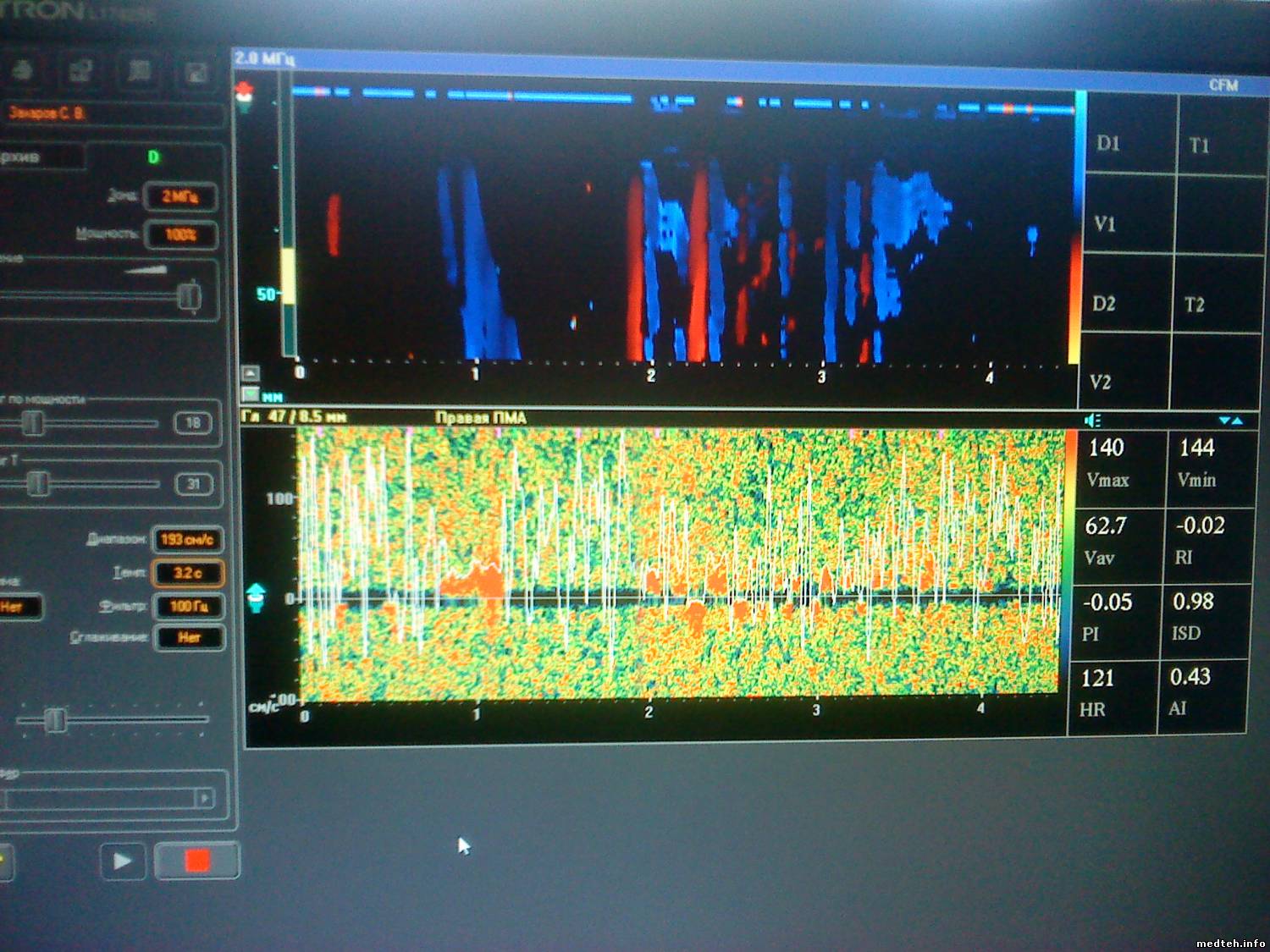Click the scroll right arrow in buffer bar

204,798
